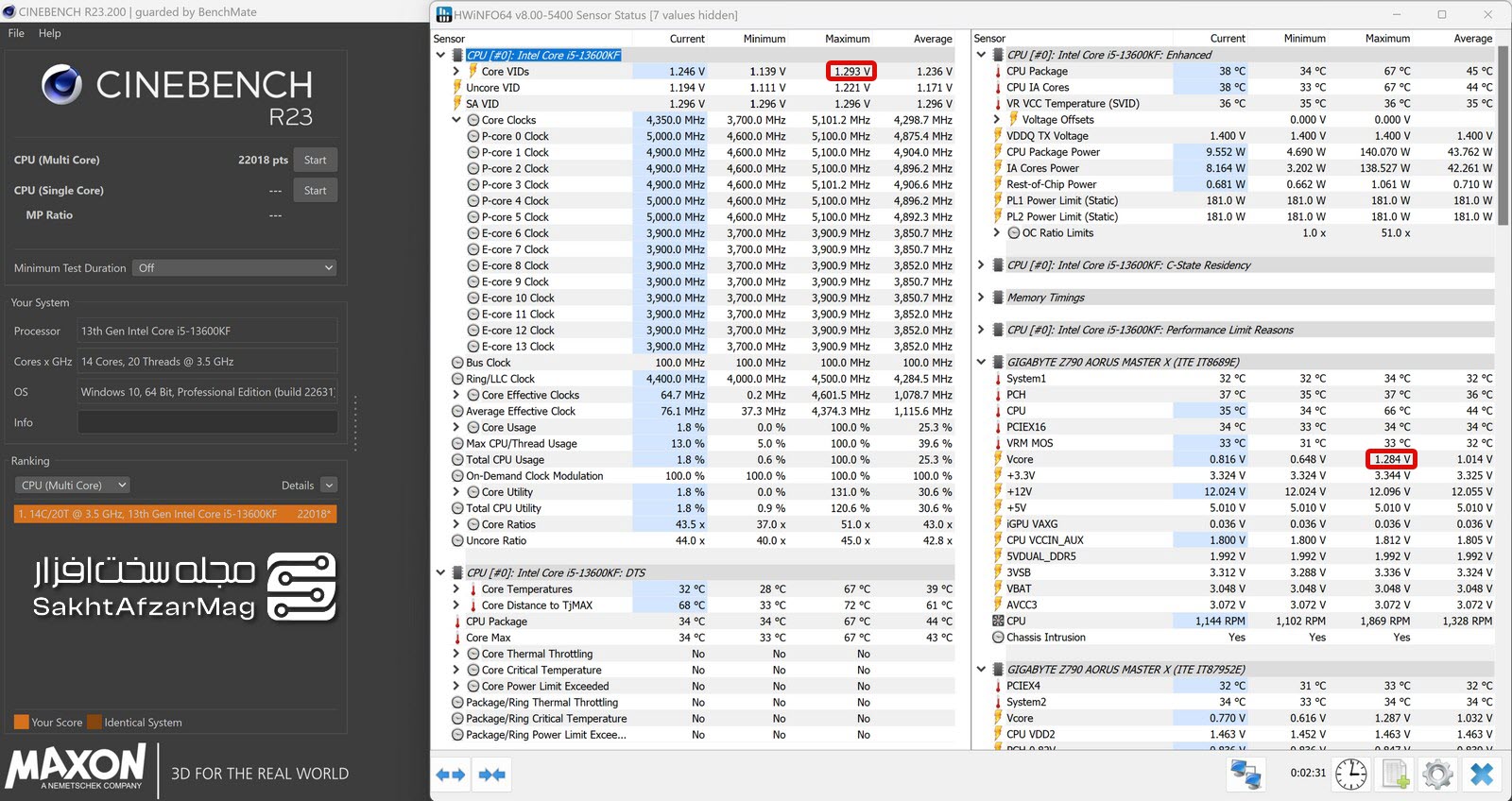Screen dimensions: 1512x801
Task: Click the collapse columns inward arrows icon
Action: point(492,775)
